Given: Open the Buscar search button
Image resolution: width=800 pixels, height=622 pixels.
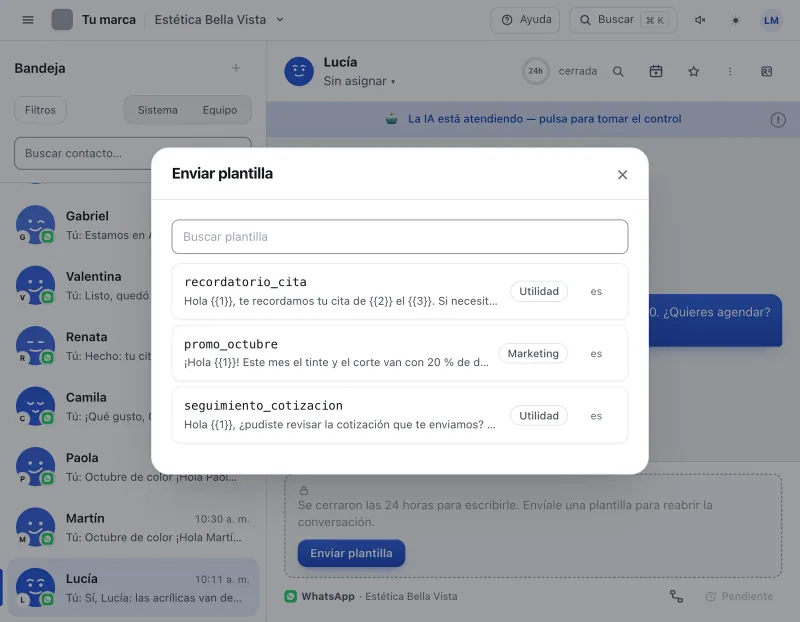Looking at the screenshot, I should [623, 20].
